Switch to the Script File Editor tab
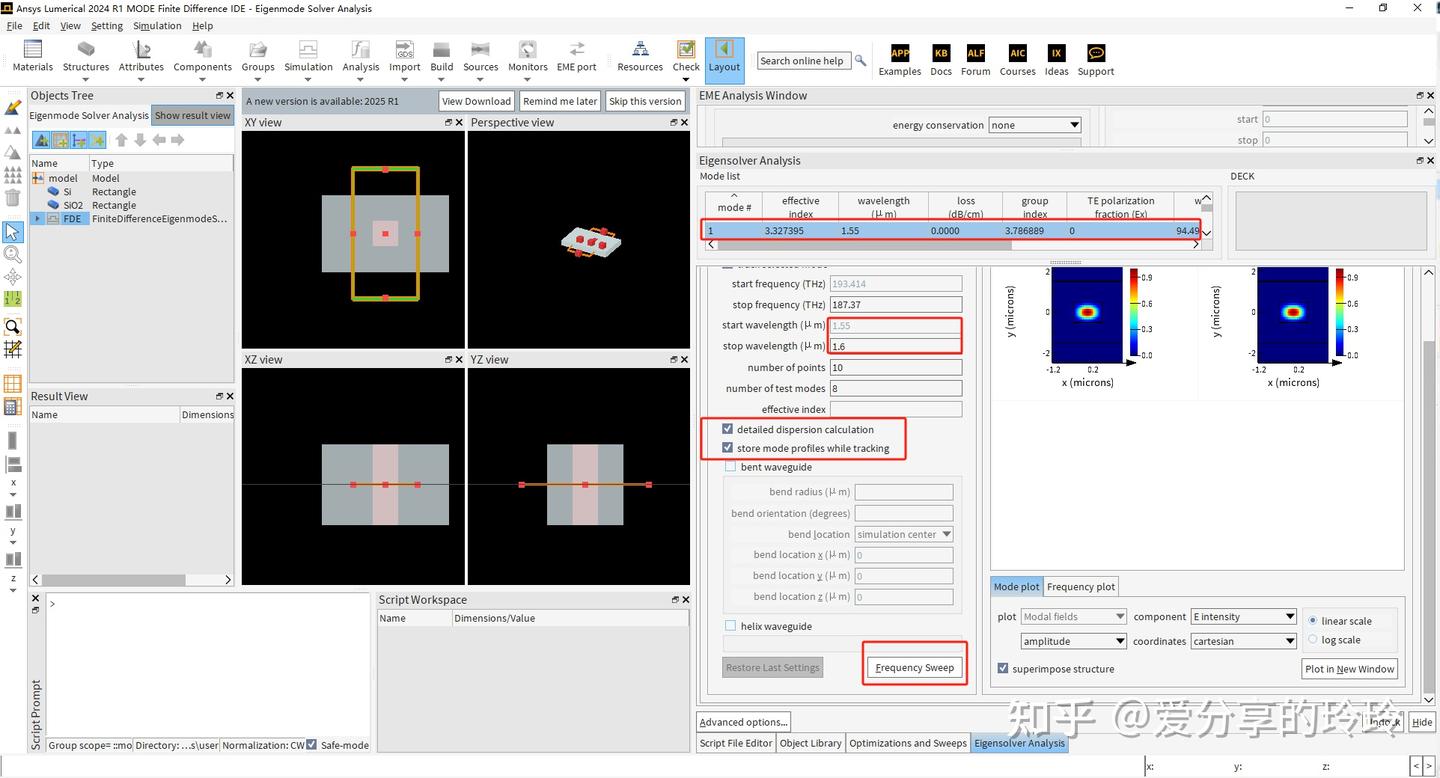Image resolution: width=1440 pixels, height=778 pixels. click(x=736, y=743)
